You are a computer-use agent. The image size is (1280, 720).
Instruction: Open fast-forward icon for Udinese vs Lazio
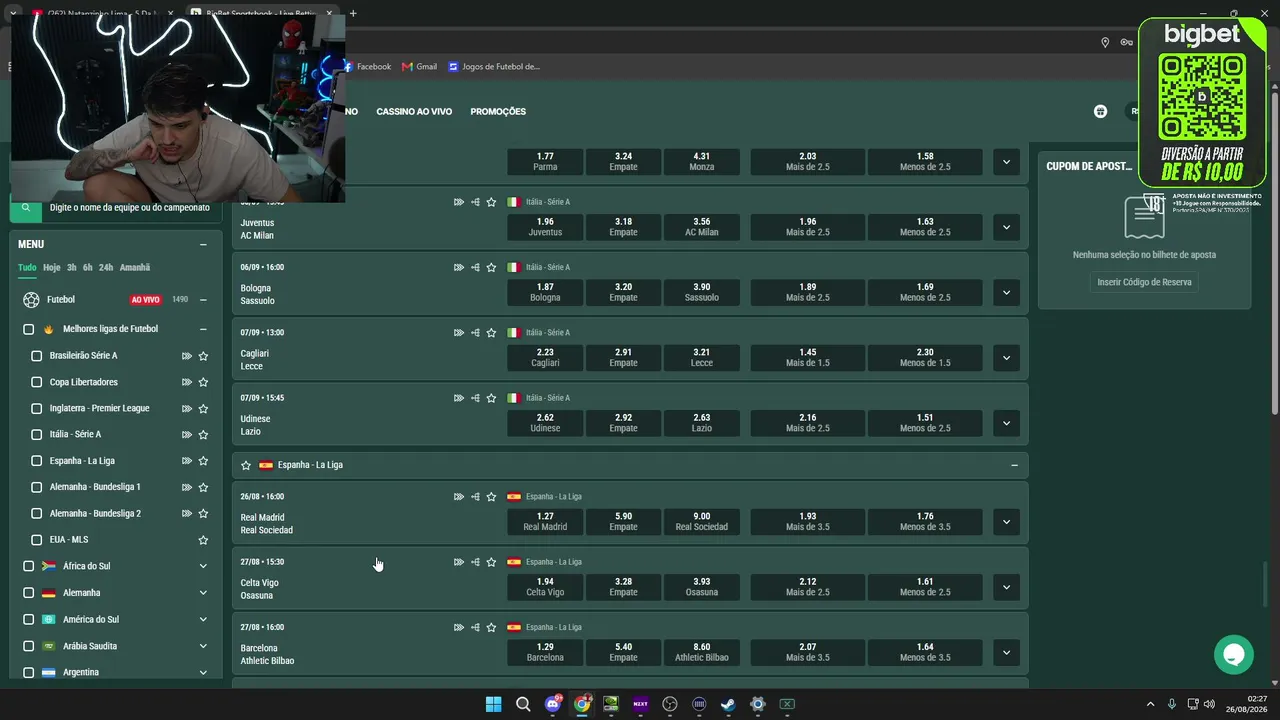[x=459, y=398]
